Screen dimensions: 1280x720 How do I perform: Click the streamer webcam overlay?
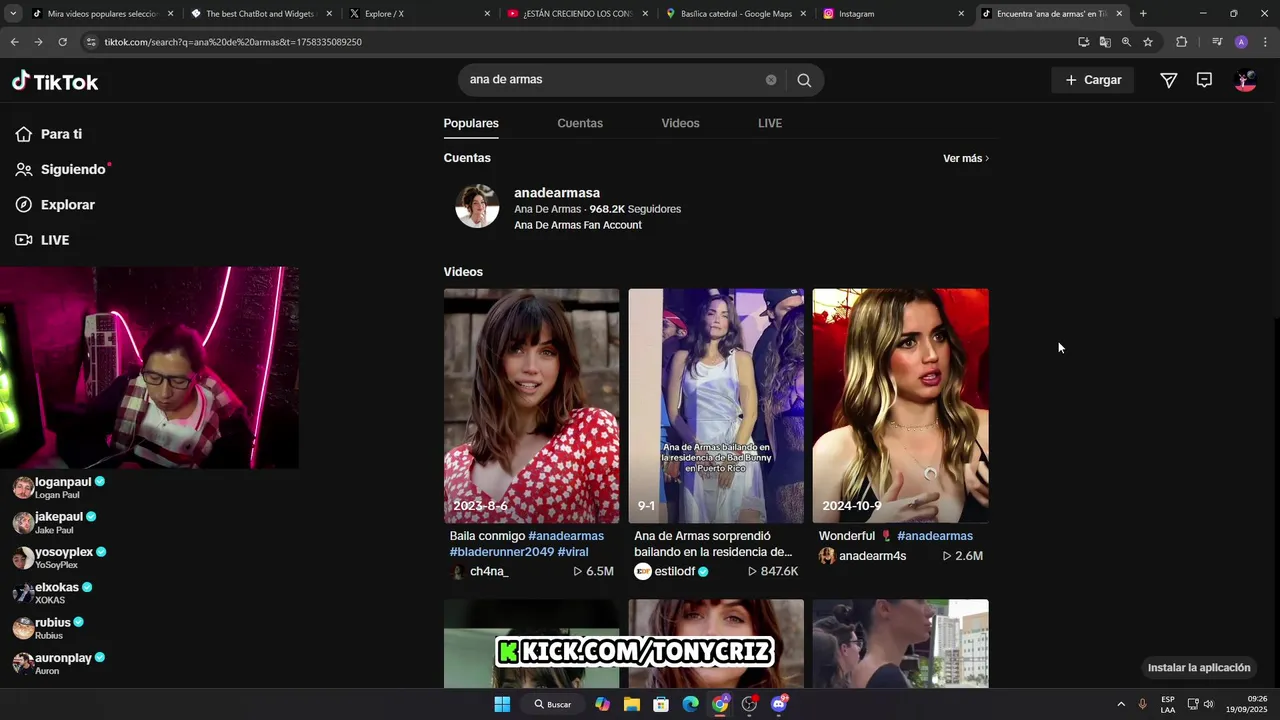149,367
